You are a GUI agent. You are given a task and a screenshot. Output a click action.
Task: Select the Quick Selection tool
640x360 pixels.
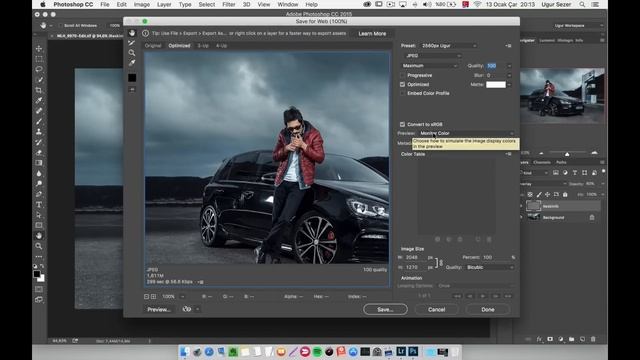(x=39, y=80)
